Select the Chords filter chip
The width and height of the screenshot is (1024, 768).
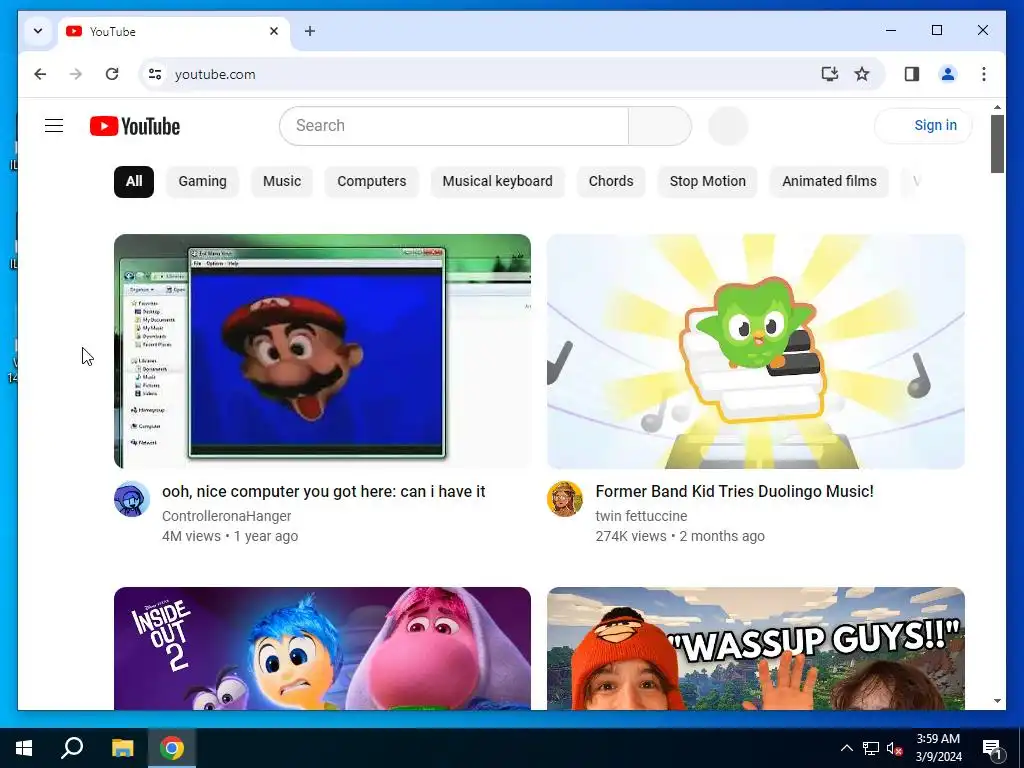tap(611, 182)
